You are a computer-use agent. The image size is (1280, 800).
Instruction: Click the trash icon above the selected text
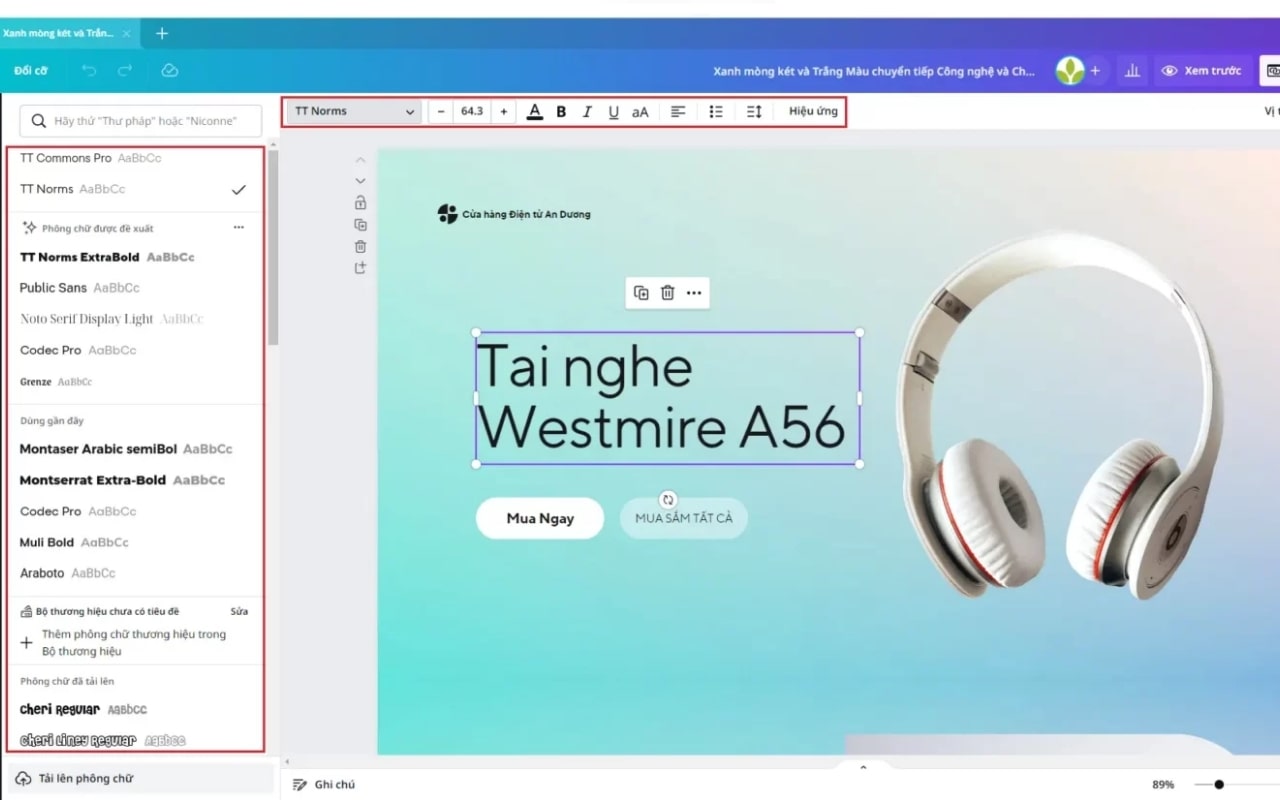pyautogui.click(x=667, y=292)
